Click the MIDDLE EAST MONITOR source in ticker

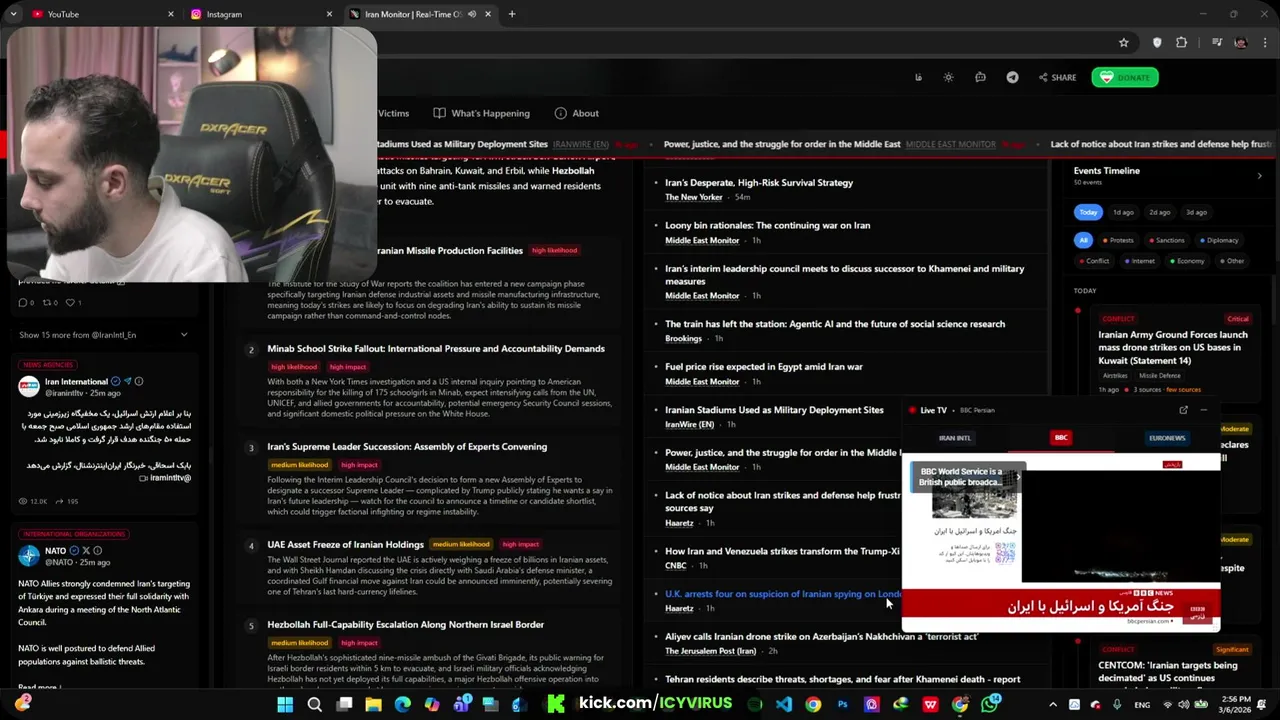[x=950, y=144]
